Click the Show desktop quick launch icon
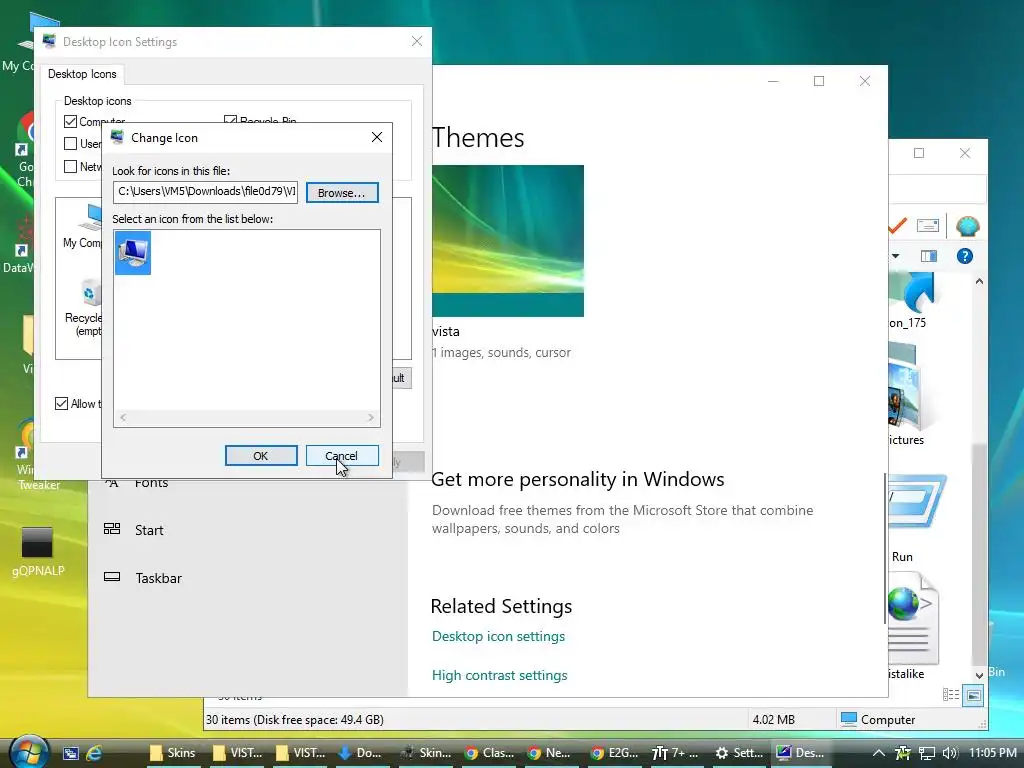The width and height of the screenshot is (1024, 768). pyautogui.click(x=71, y=753)
